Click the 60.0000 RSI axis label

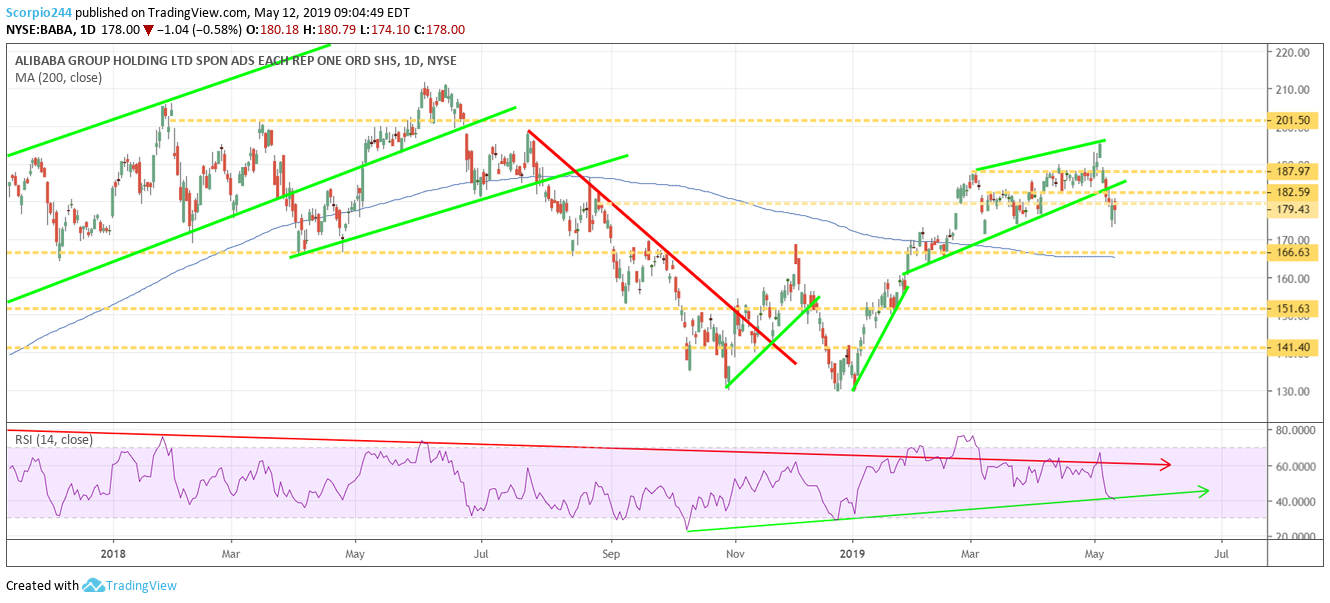point(1297,466)
